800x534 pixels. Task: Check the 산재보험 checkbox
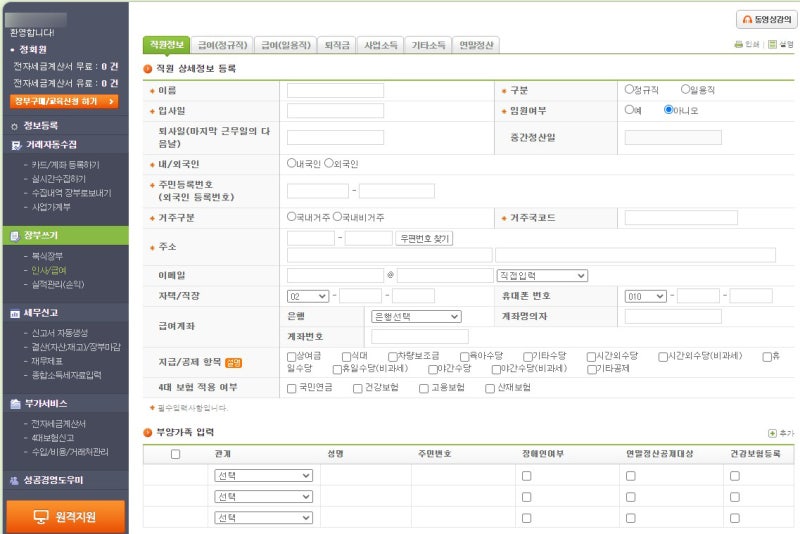click(490, 389)
